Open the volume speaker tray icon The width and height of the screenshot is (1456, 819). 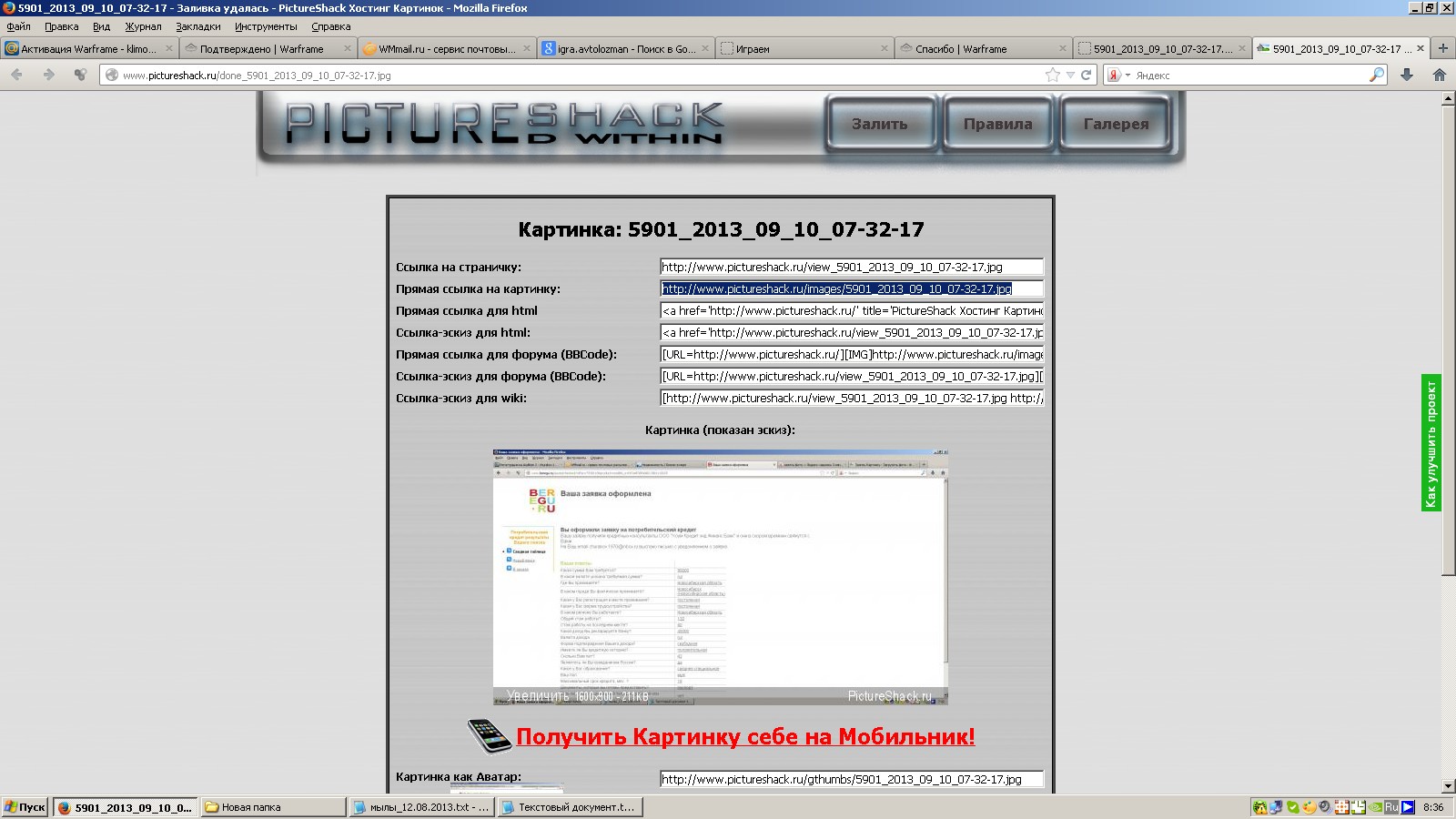click(x=1325, y=807)
